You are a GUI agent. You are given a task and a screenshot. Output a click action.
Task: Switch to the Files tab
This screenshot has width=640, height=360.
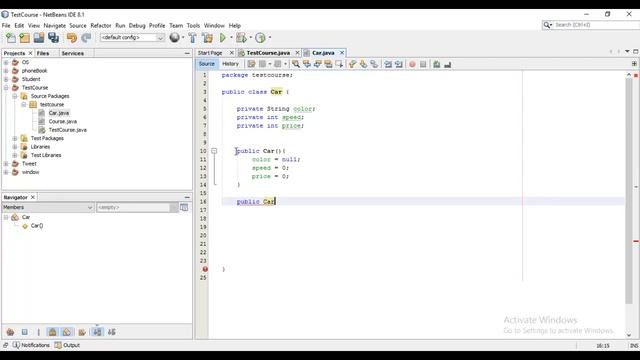[x=43, y=53]
